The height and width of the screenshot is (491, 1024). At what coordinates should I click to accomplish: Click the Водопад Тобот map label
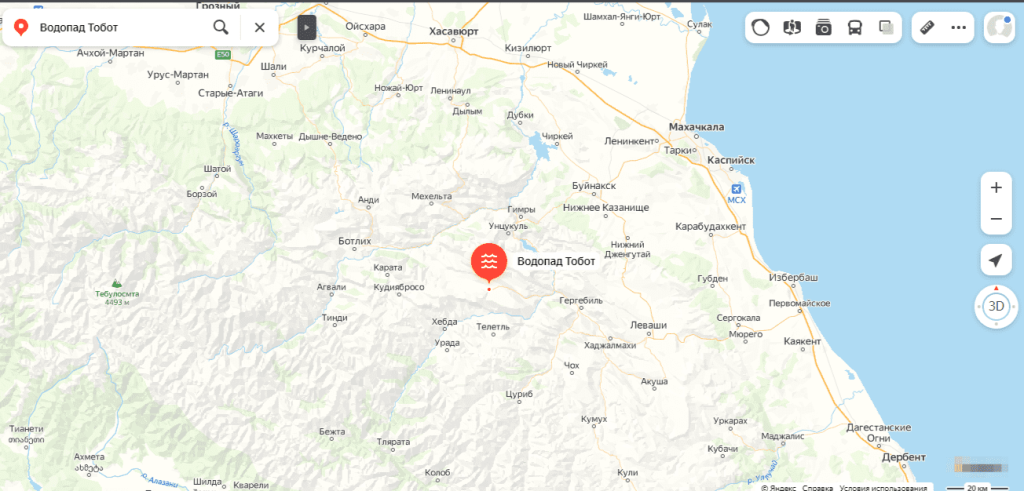556,262
